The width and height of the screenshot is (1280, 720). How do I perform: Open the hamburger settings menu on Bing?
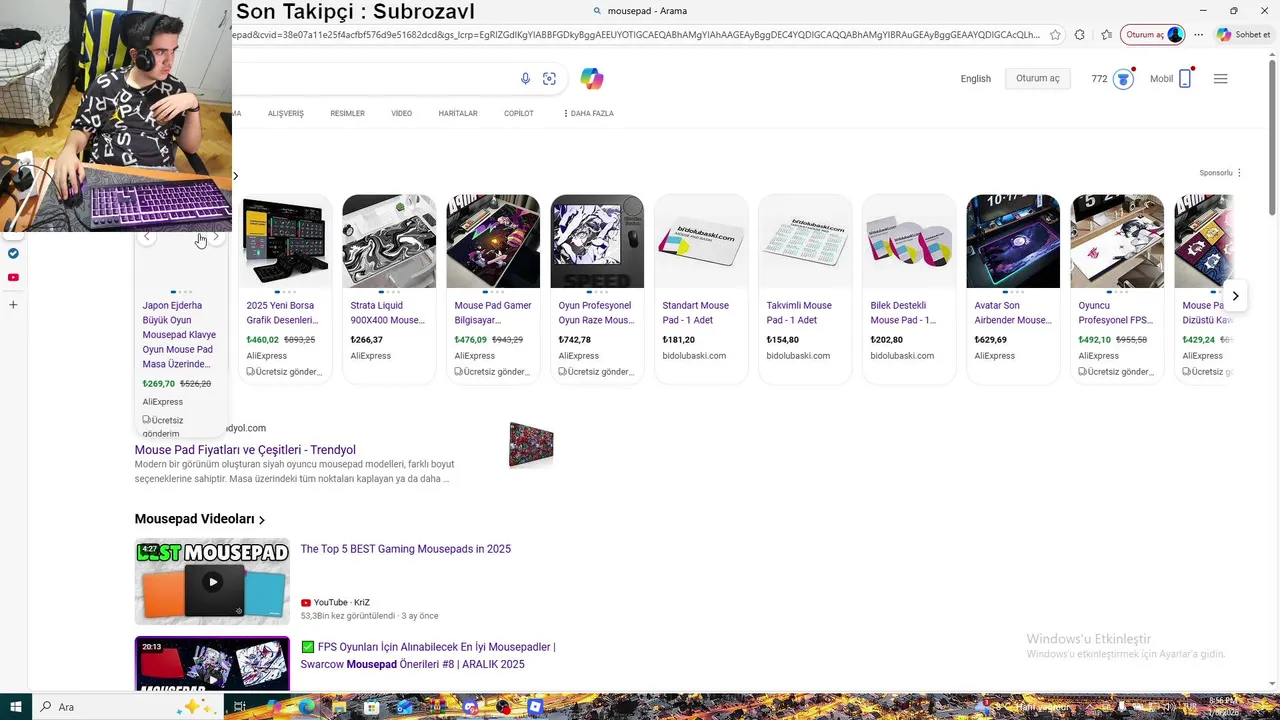pyautogui.click(x=1220, y=79)
